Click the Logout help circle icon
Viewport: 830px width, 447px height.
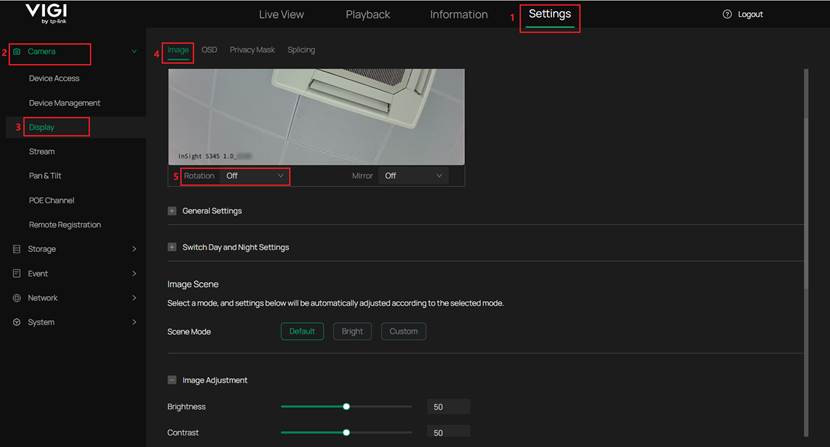(727, 15)
